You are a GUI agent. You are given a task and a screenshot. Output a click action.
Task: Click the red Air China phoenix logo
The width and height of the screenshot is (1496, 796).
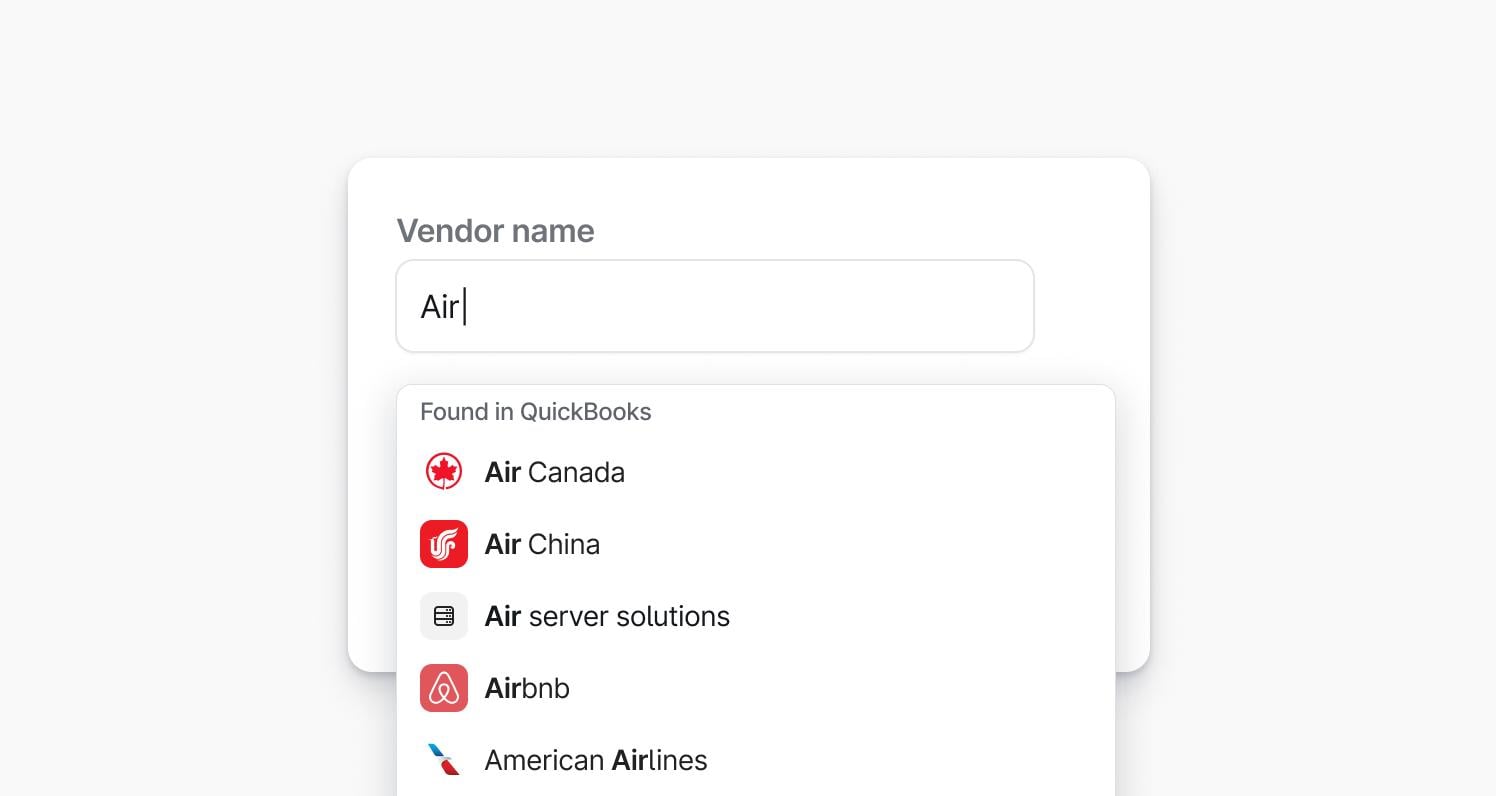coord(443,544)
